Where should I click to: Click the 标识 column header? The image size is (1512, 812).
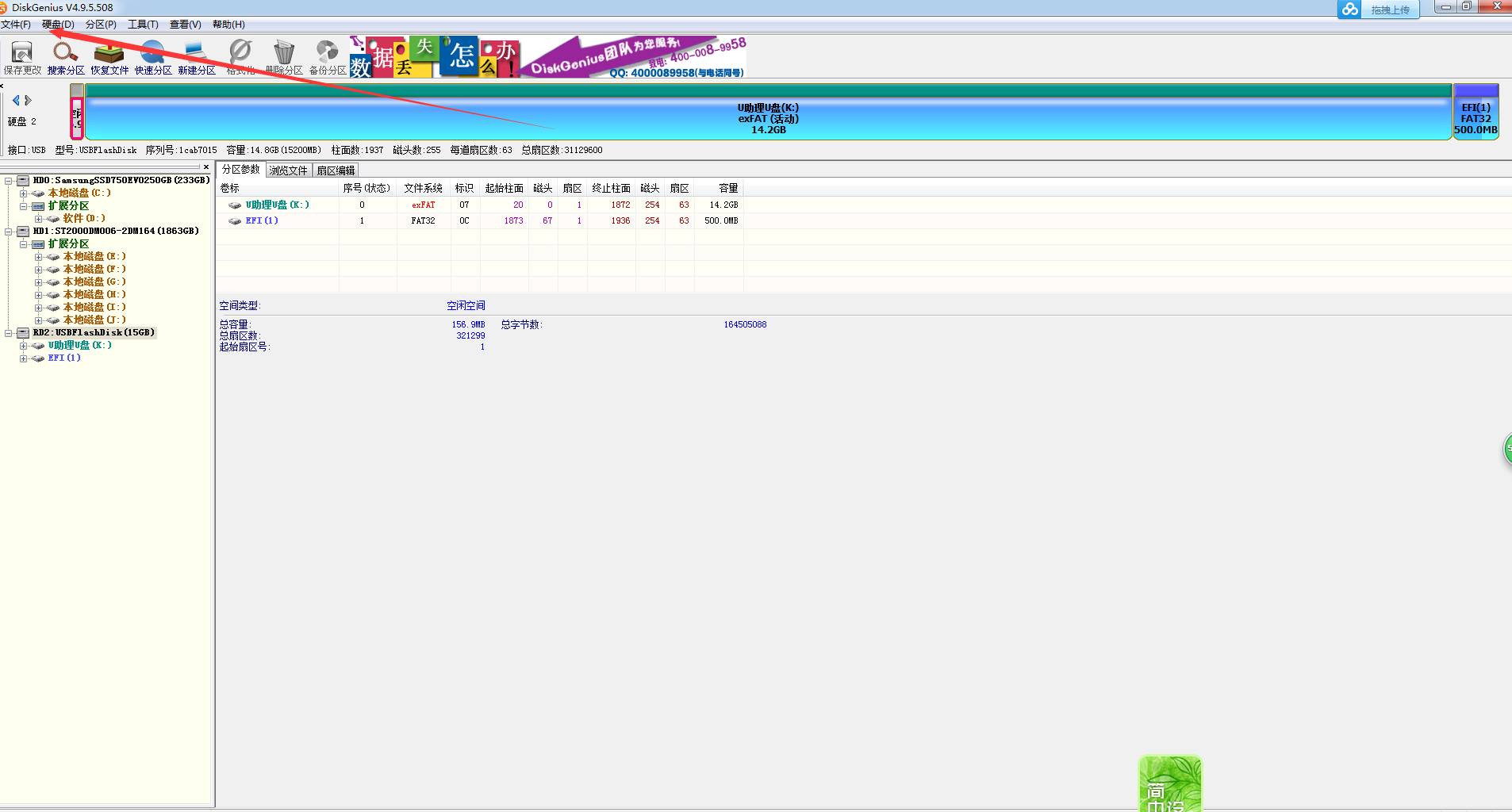pos(464,188)
